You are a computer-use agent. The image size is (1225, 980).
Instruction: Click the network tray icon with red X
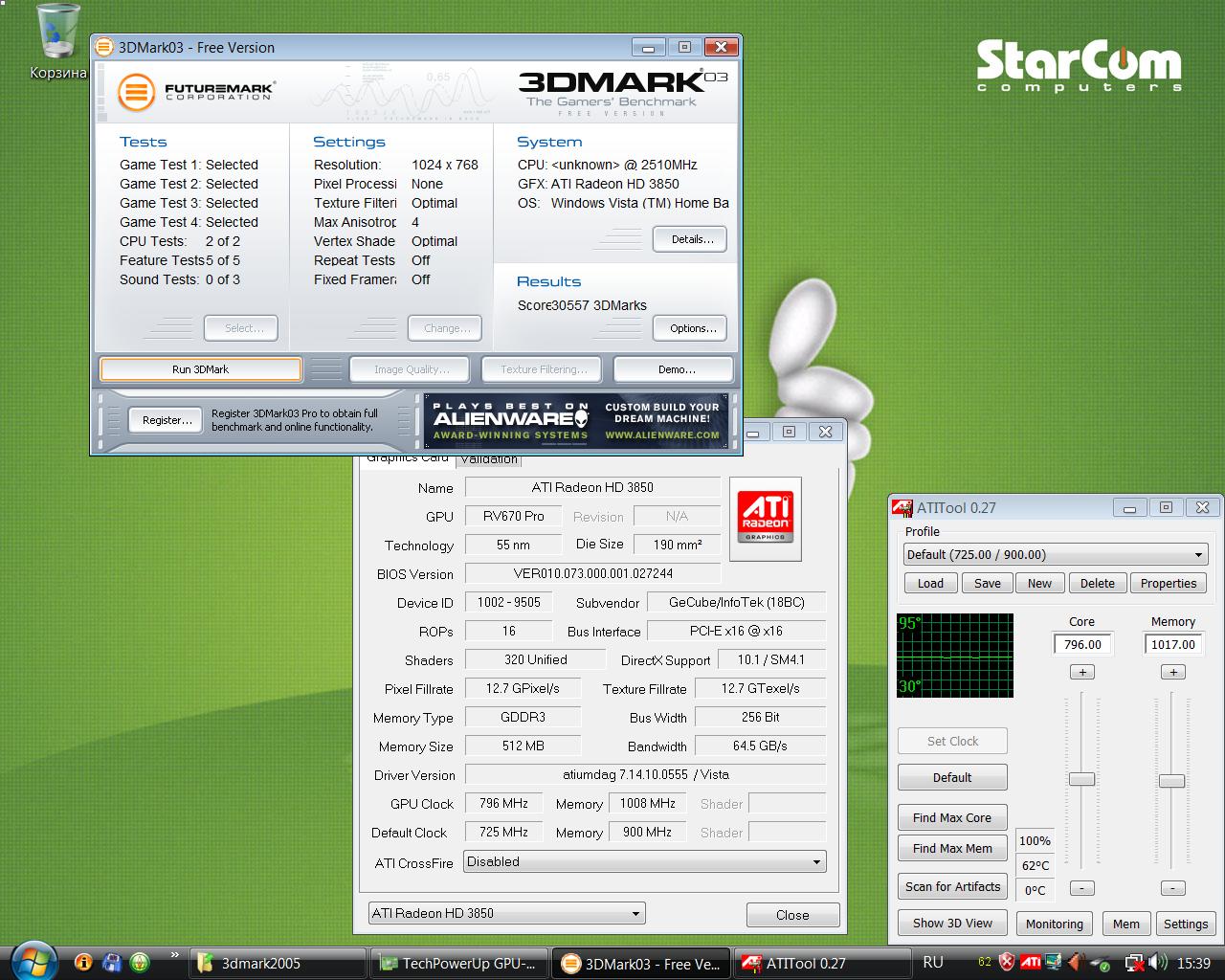point(1134,963)
